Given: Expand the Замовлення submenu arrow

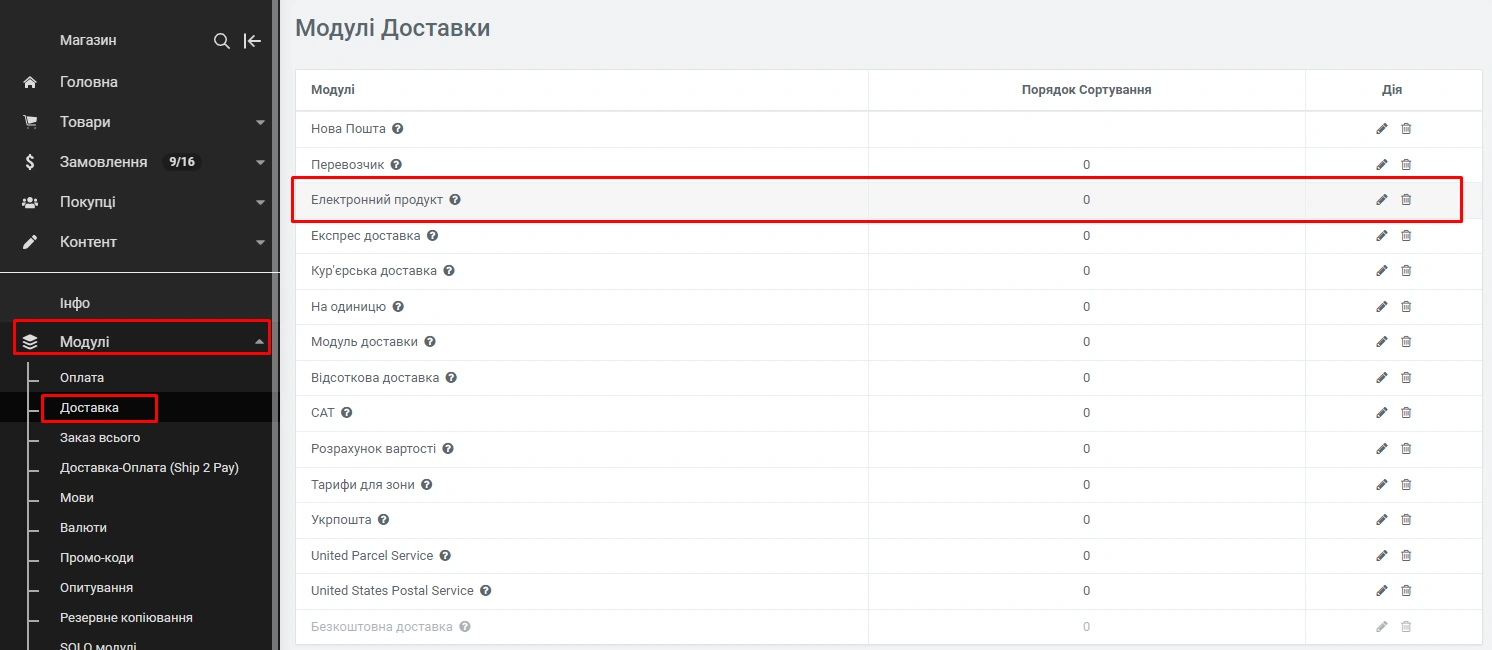Looking at the screenshot, I should point(260,163).
